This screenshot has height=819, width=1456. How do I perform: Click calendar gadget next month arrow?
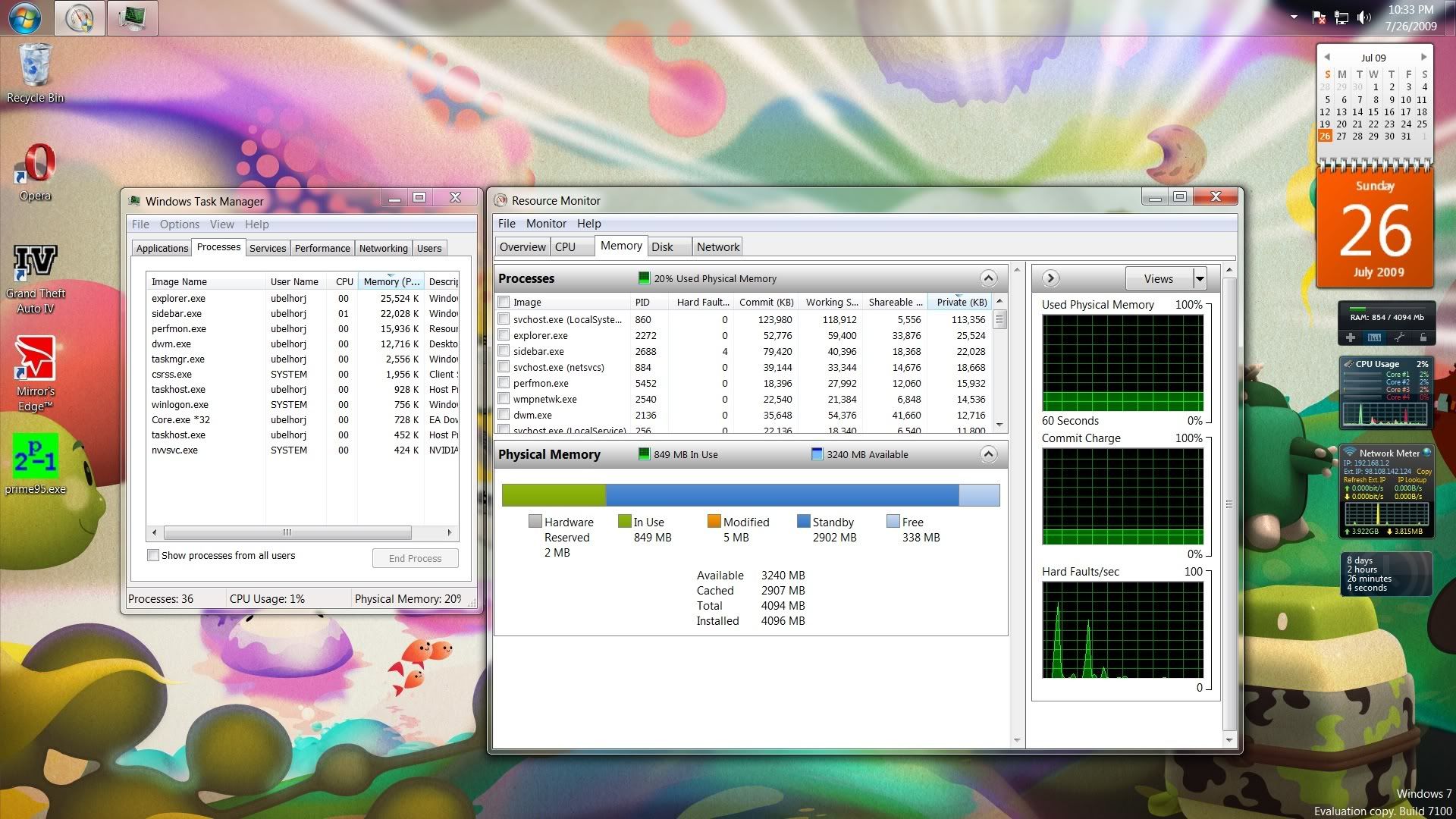coord(1423,57)
